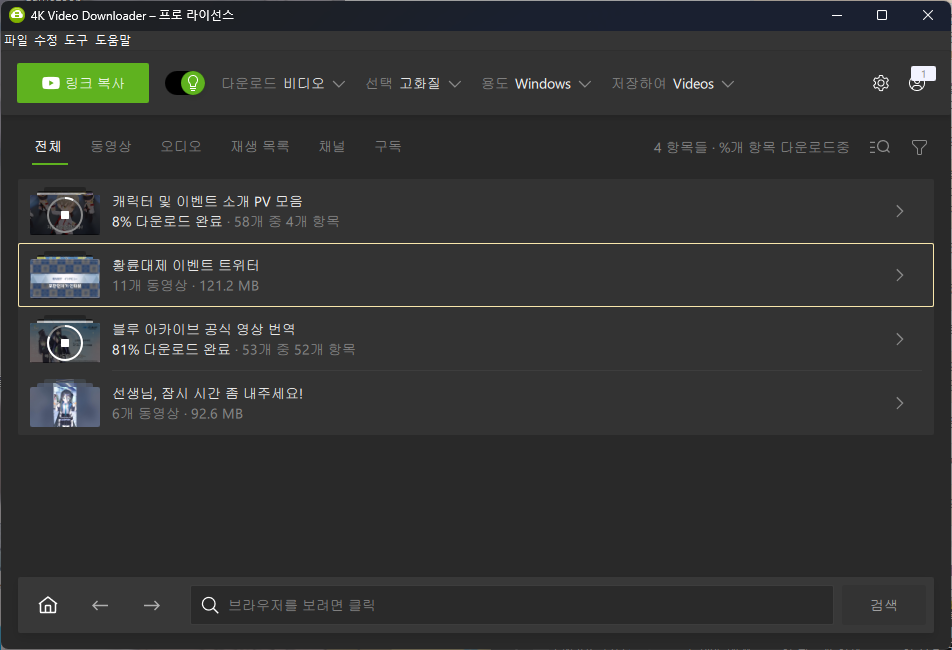Toggle the smart mode lightbulb switch
Image resolution: width=952 pixels, height=650 pixels.
tap(185, 83)
